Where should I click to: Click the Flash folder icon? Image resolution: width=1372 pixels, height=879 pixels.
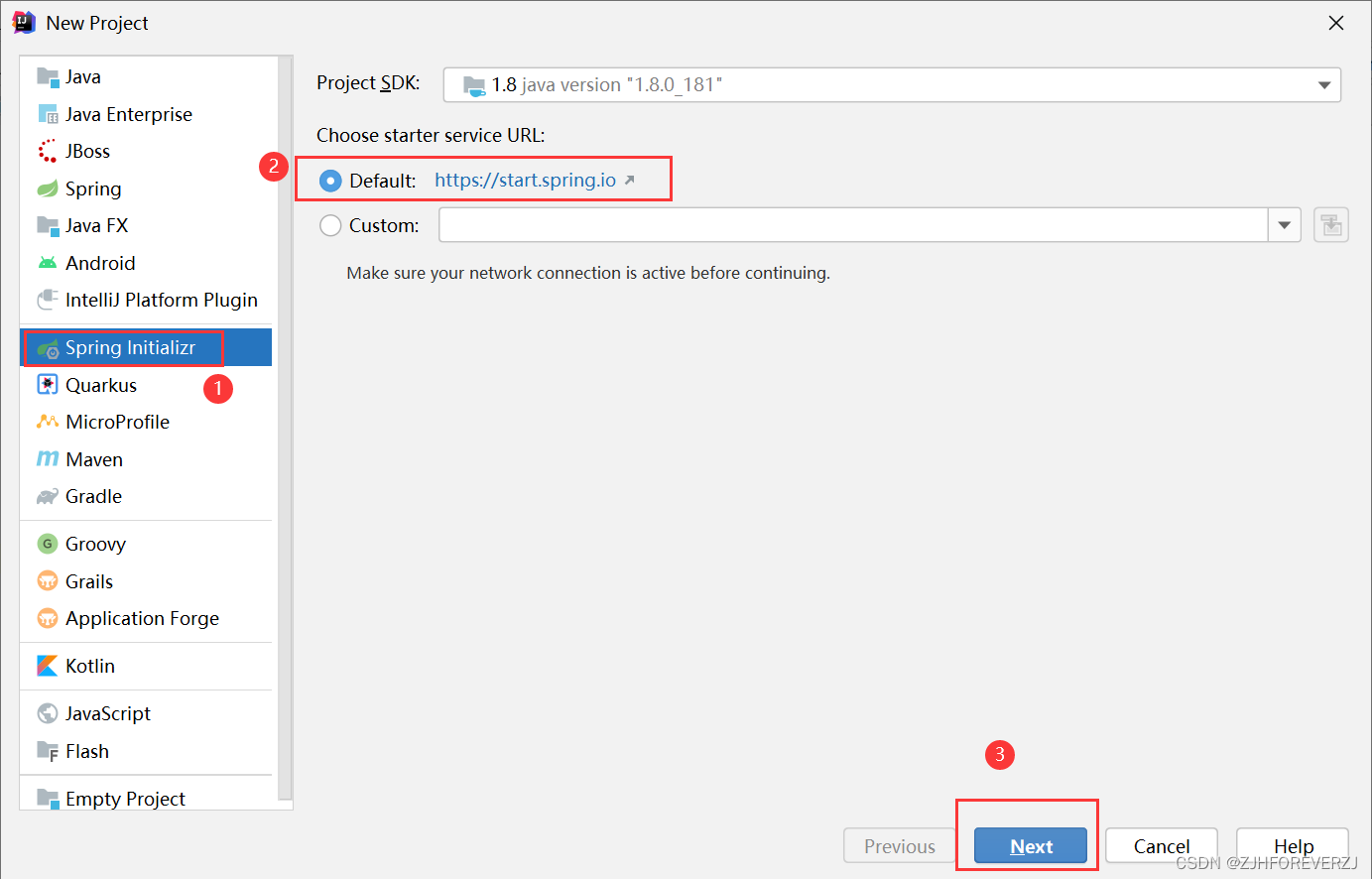(47, 751)
